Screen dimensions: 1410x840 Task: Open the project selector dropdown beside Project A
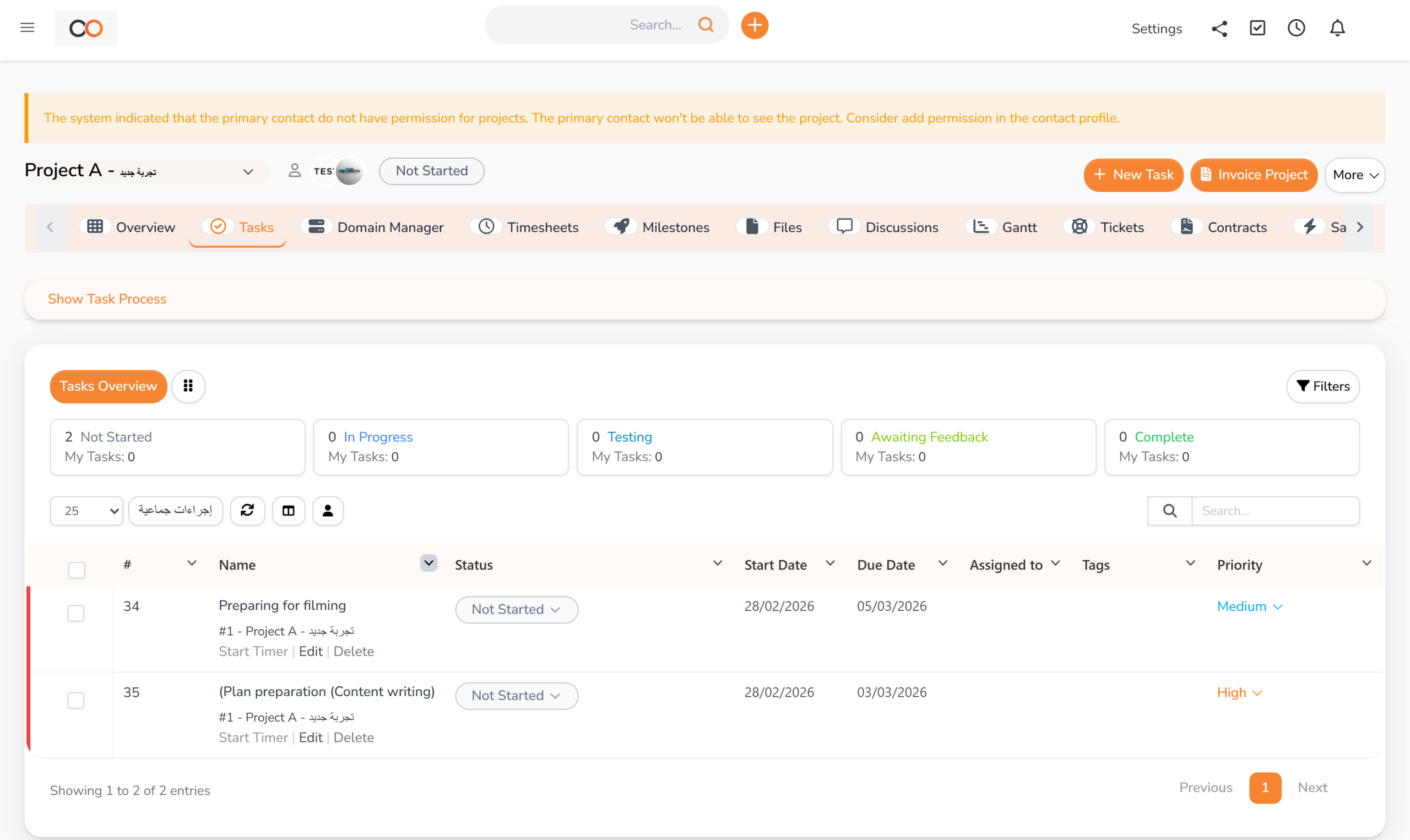tap(248, 171)
